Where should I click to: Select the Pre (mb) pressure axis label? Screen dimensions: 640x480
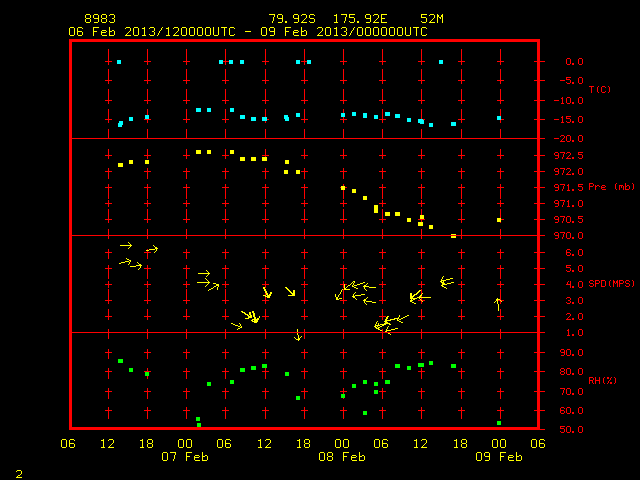611,187
